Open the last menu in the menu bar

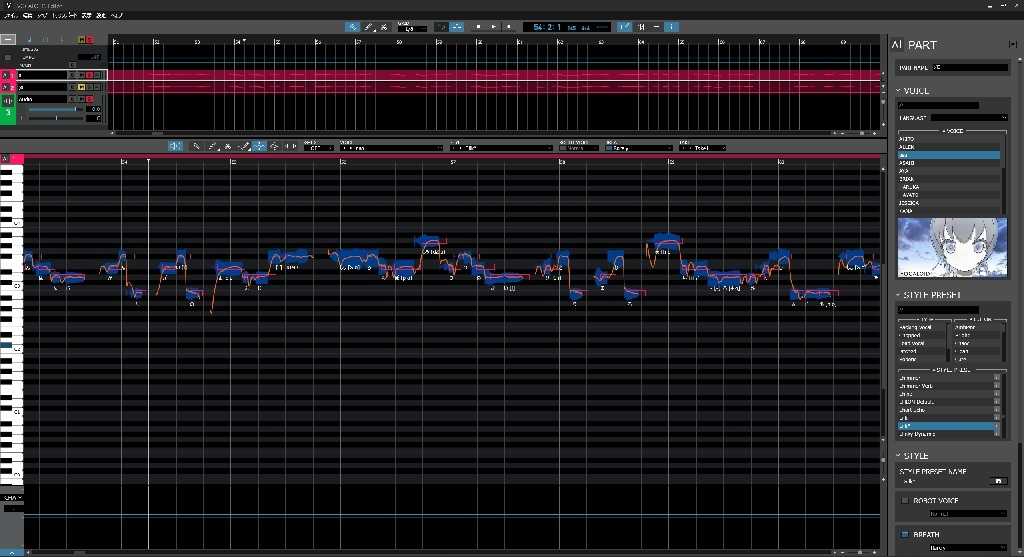(x=116, y=14)
